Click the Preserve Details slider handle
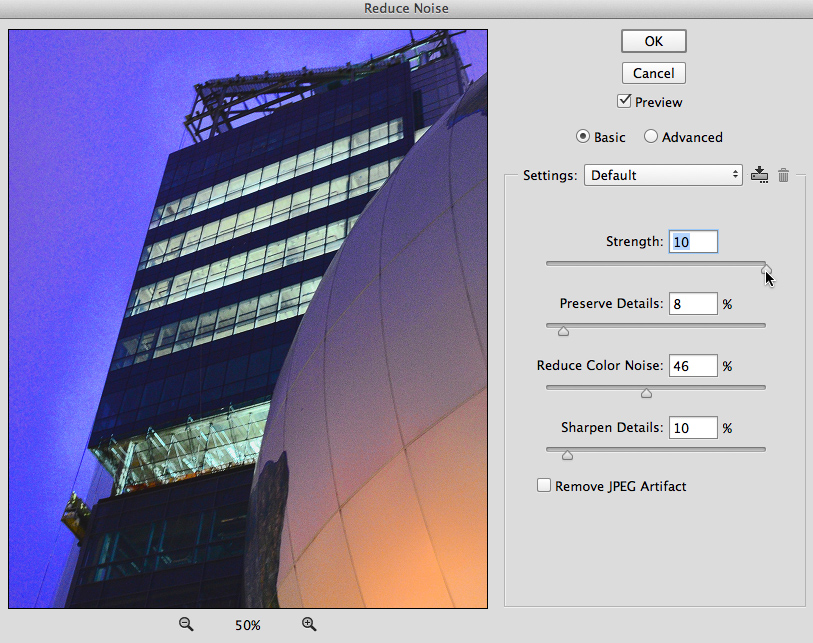This screenshot has height=643, width=813. (563, 331)
